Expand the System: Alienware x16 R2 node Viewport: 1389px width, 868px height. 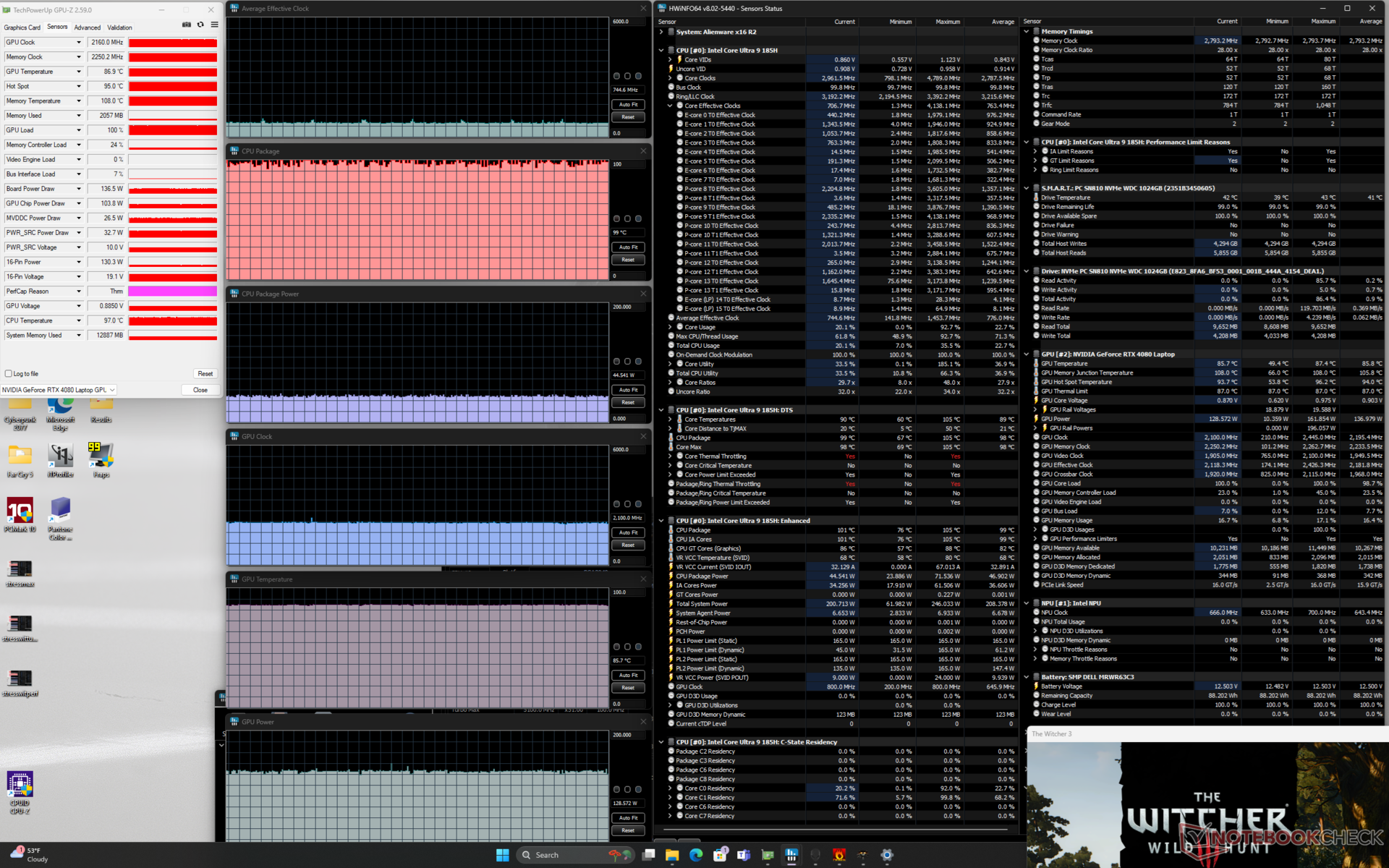(661, 32)
